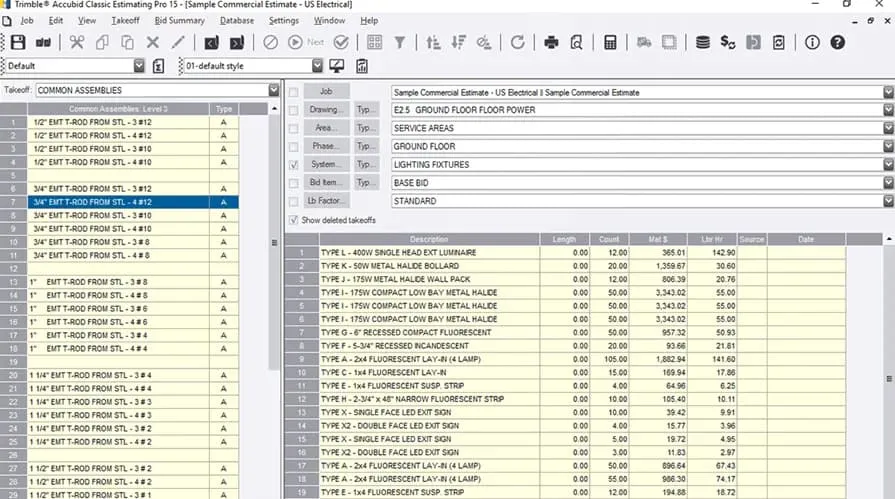This screenshot has height=499, width=895.
Task: Click the find binoculars icon
Action: 43,42
